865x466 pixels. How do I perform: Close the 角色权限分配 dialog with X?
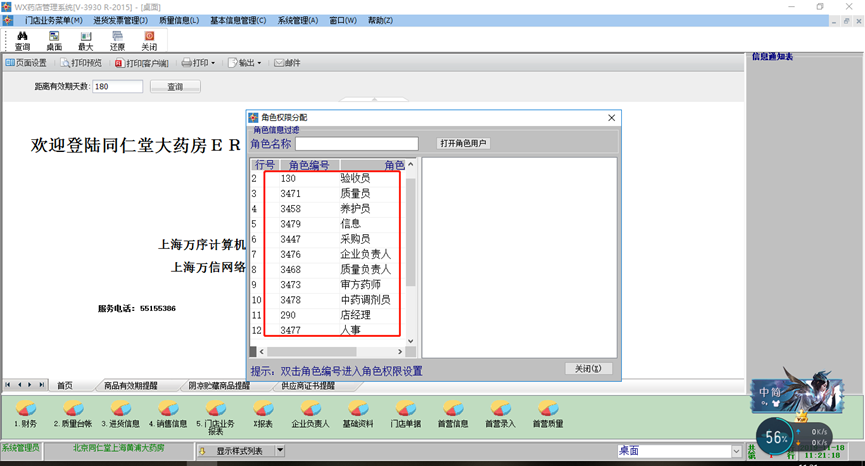(611, 117)
